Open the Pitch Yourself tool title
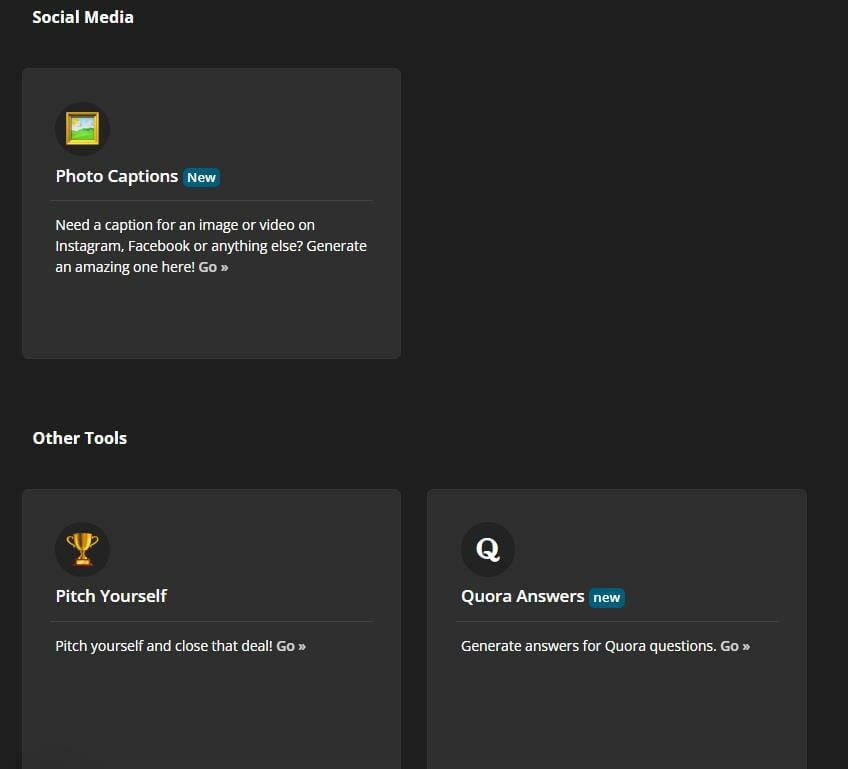The height and width of the screenshot is (769, 848). (111, 596)
